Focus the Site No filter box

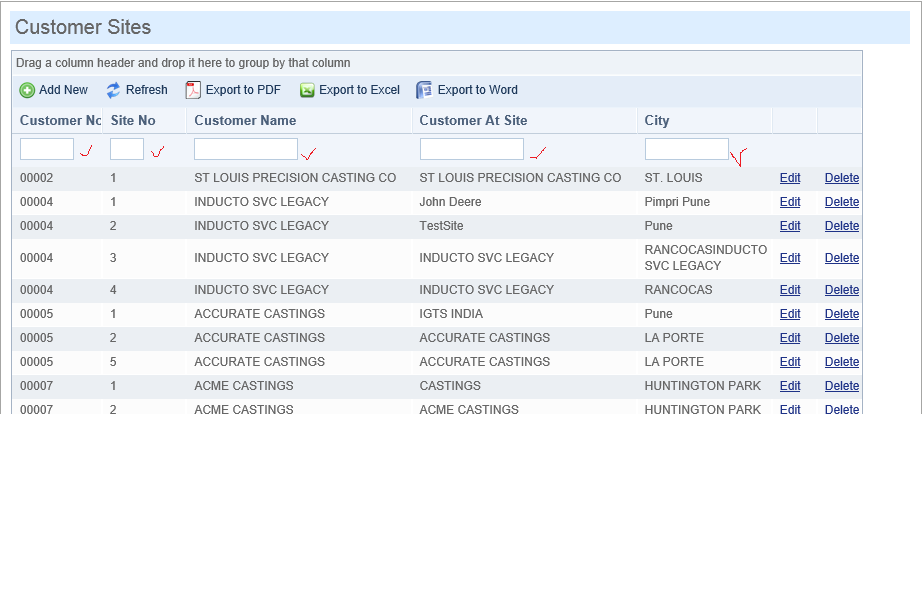pyautogui.click(x=127, y=149)
